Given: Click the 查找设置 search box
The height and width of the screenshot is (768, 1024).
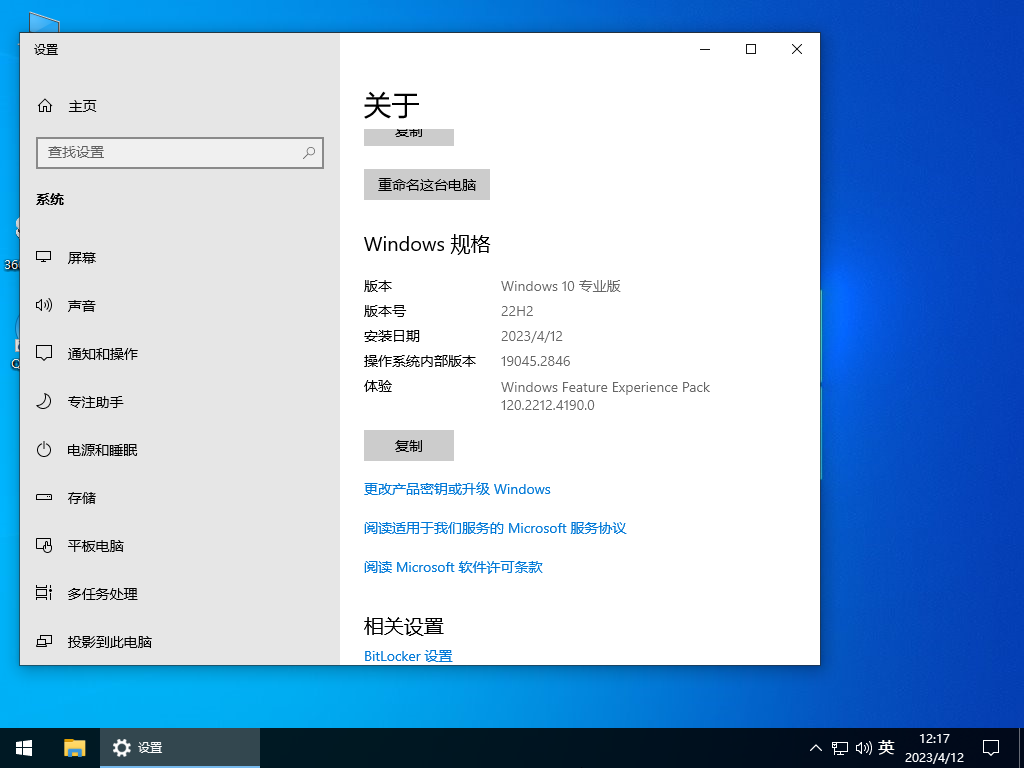Looking at the screenshot, I should [x=180, y=152].
